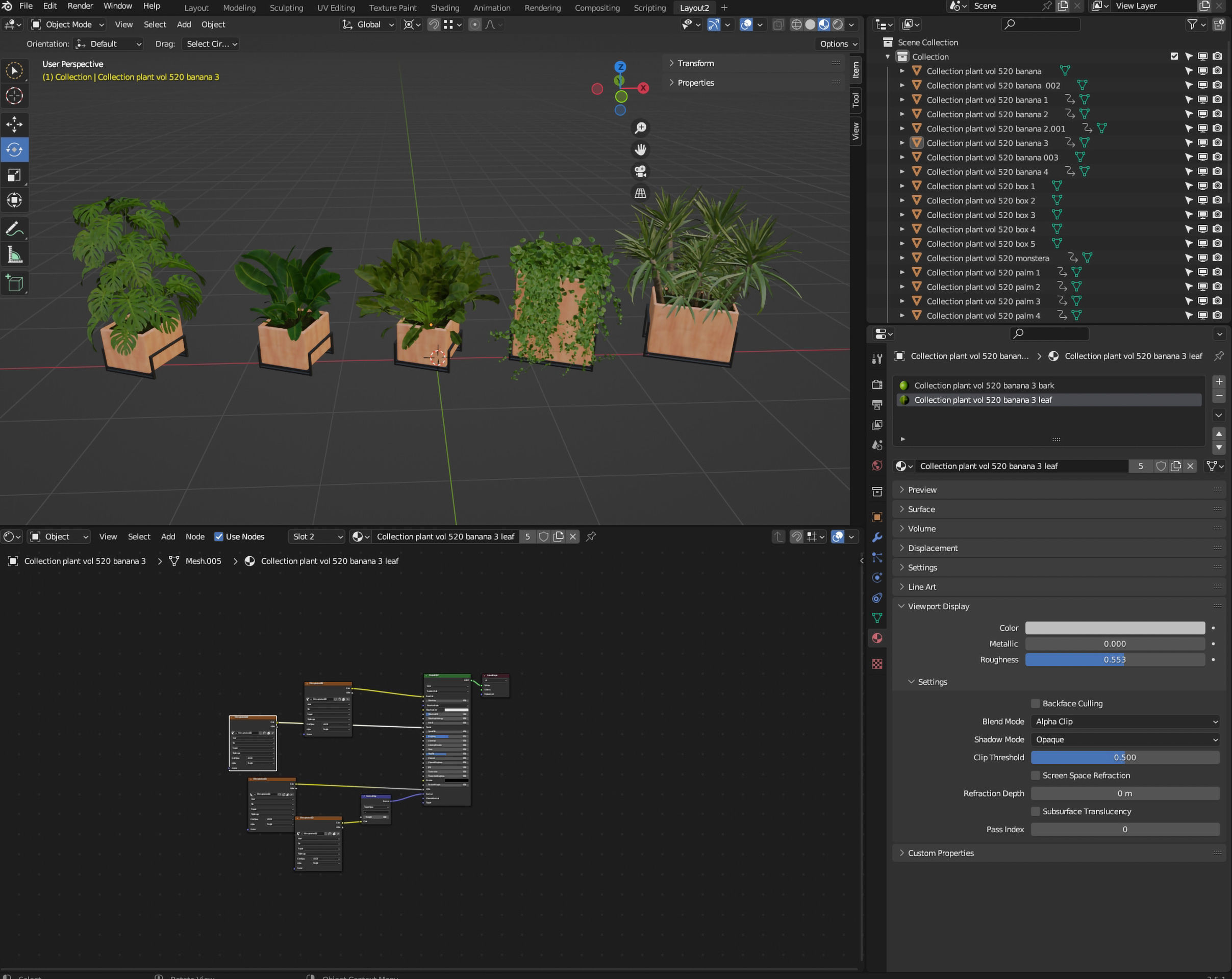1232x979 pixels.
Task: Expand the Surface panel
Action: coord(921,509)
